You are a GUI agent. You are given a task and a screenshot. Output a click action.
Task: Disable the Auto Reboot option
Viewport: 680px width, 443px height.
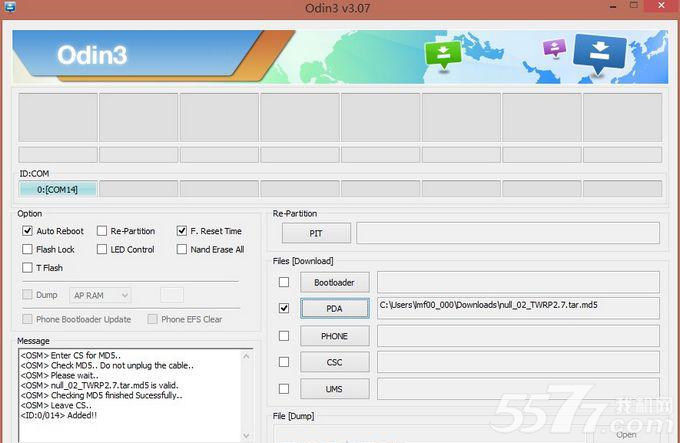click(x=27, y=231)
